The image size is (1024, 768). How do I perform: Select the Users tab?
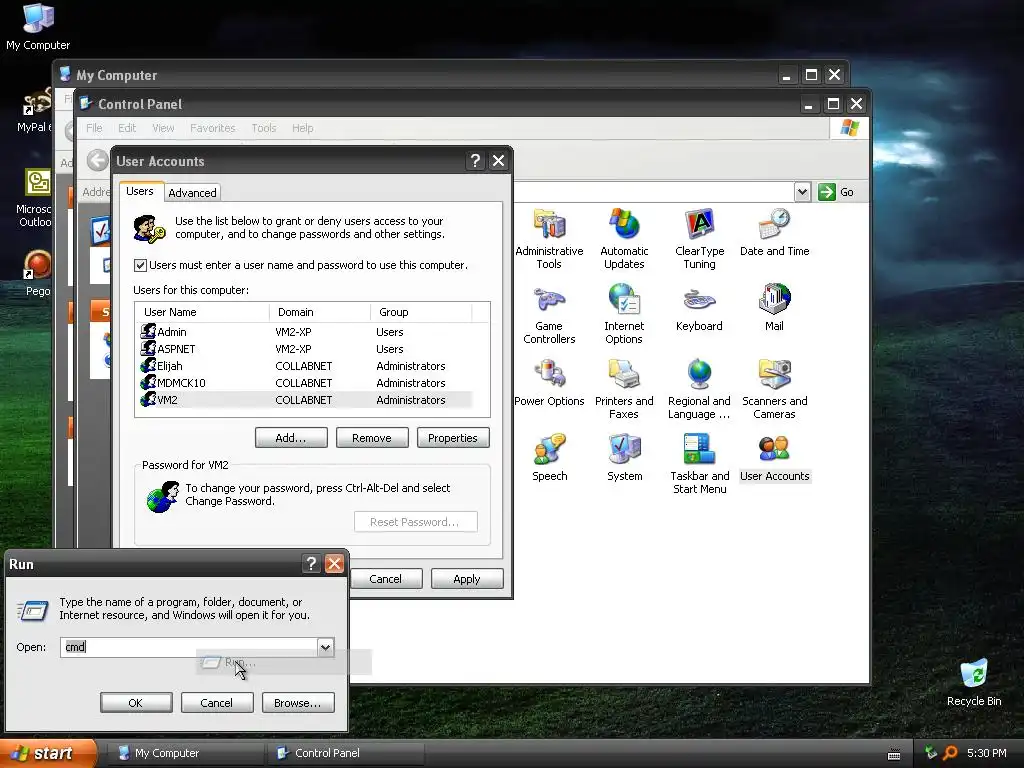point(140,191)
